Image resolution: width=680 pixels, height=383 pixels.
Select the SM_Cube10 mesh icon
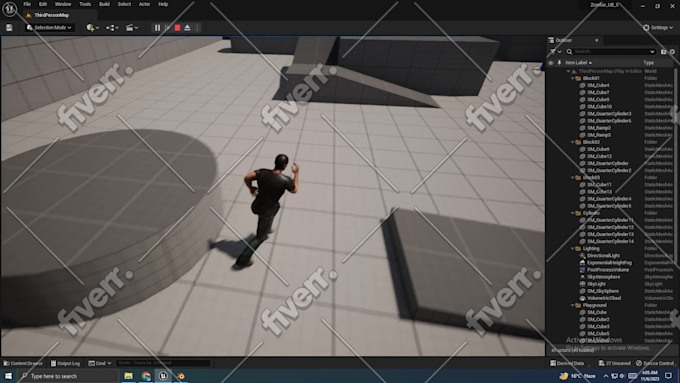(x=582, y=107)
